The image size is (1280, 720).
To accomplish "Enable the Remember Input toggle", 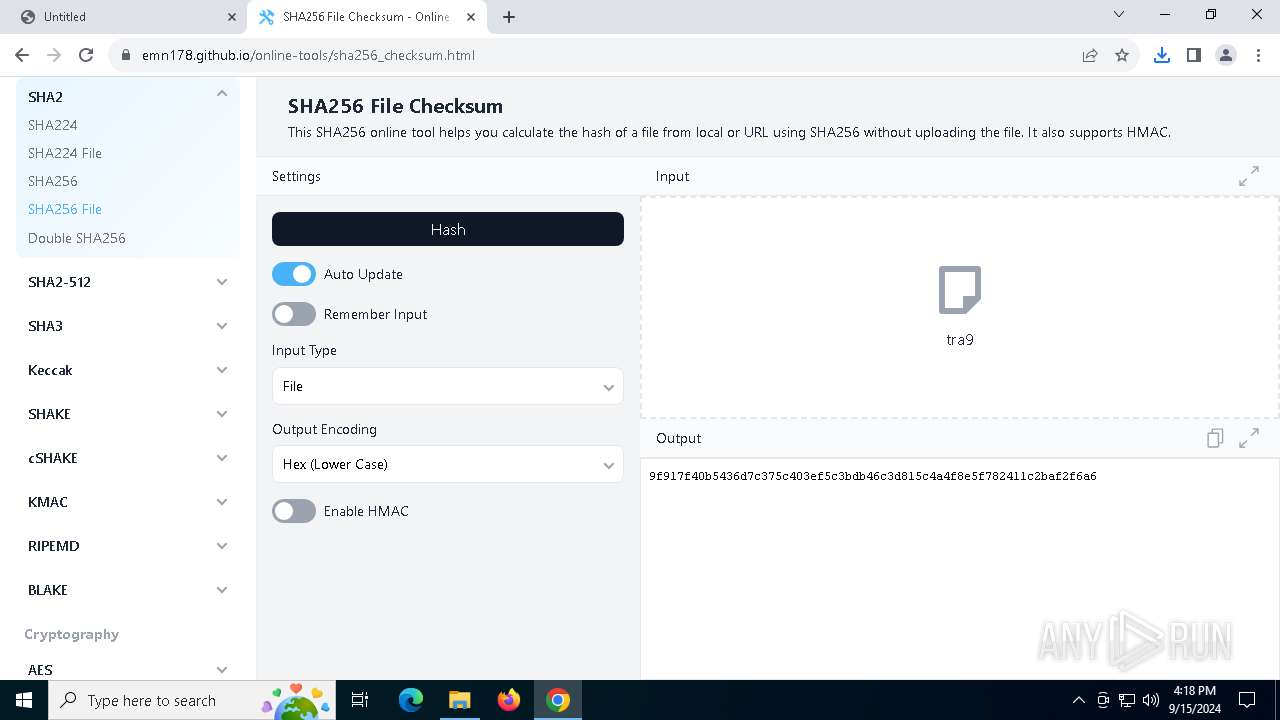I will (294, 314).
